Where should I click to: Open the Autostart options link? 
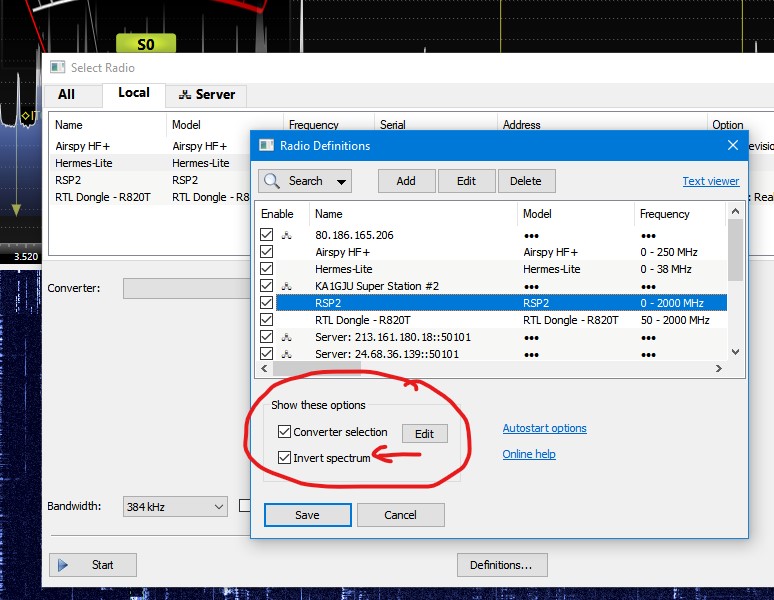(544, 428)
